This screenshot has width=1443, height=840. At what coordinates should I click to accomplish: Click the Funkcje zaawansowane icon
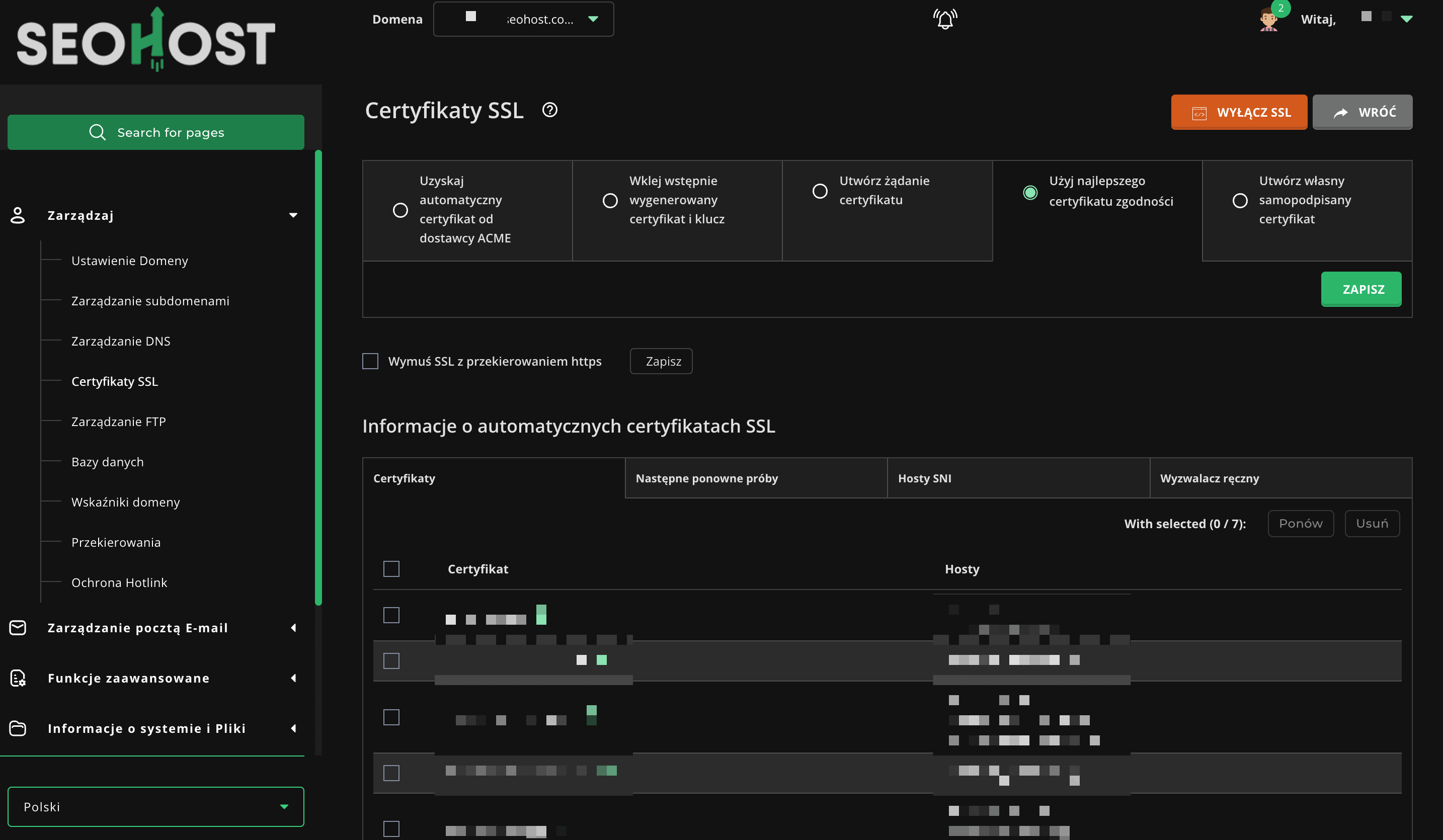coord(18,678)
